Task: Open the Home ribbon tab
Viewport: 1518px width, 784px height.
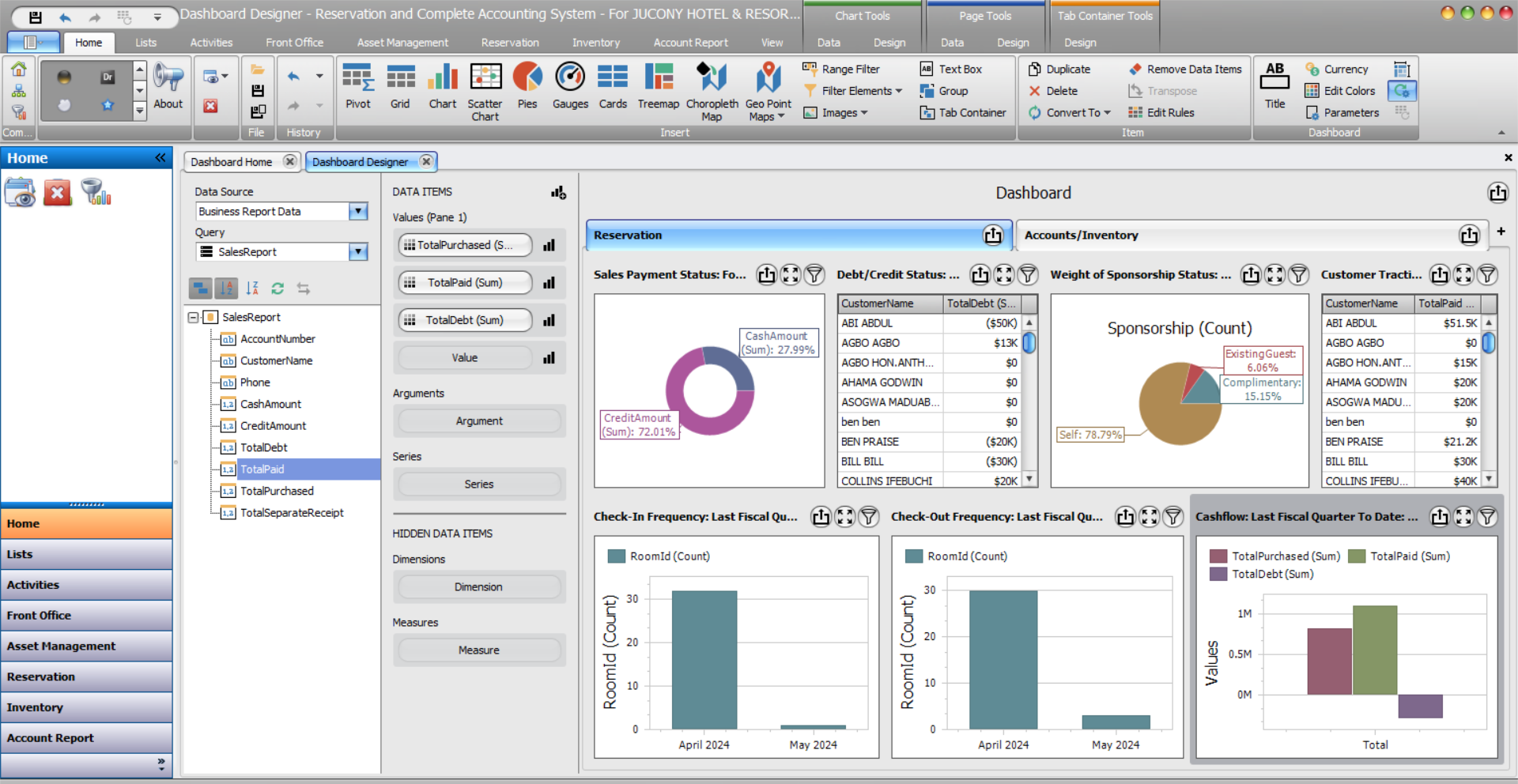Action: 89,43
